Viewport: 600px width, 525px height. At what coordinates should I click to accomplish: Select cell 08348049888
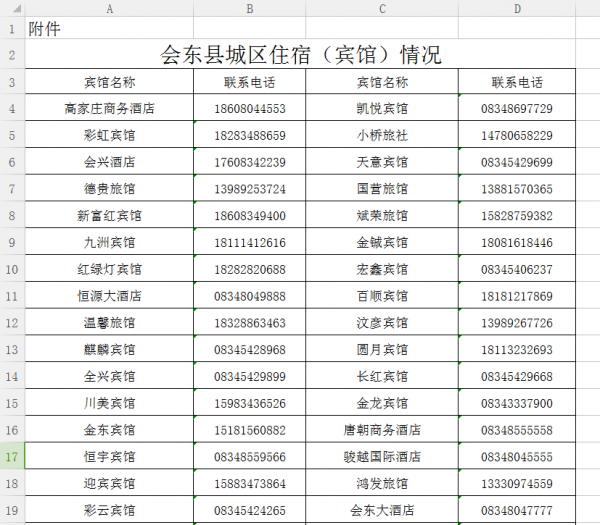tap(249, 296)
